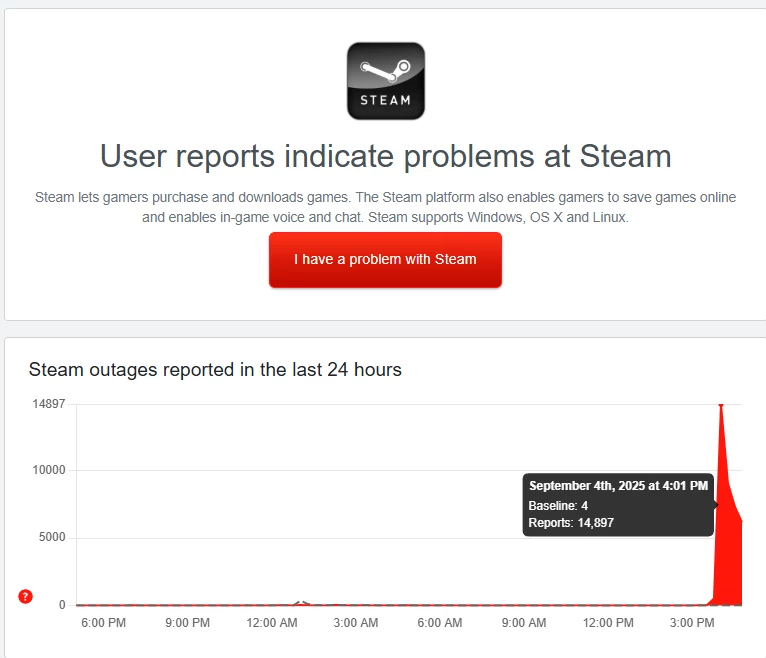Screen dimensions: 766x658
Task: Click the "Steam outages reported in the last 24 hours" title
Action: tap(215, 370)
